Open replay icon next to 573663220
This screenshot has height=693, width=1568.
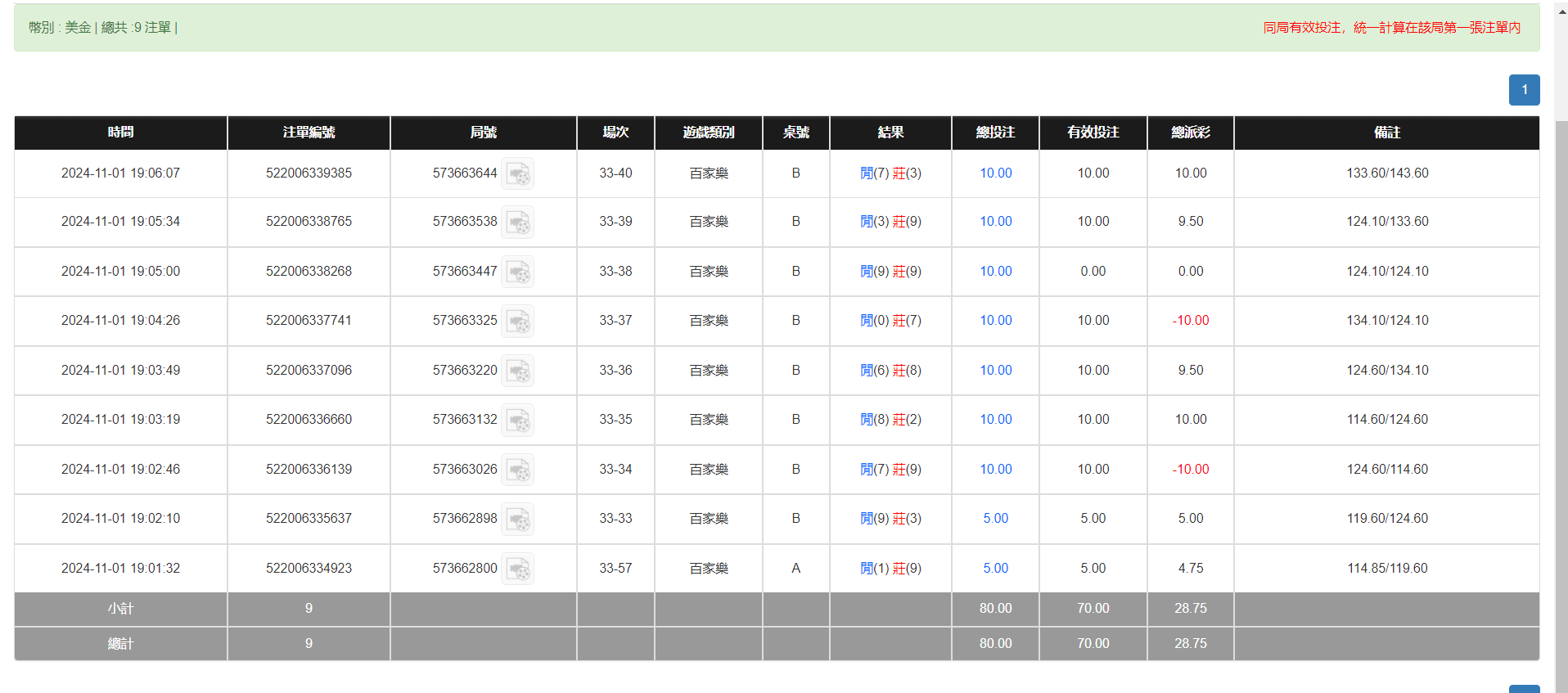(x=517, y=371)
